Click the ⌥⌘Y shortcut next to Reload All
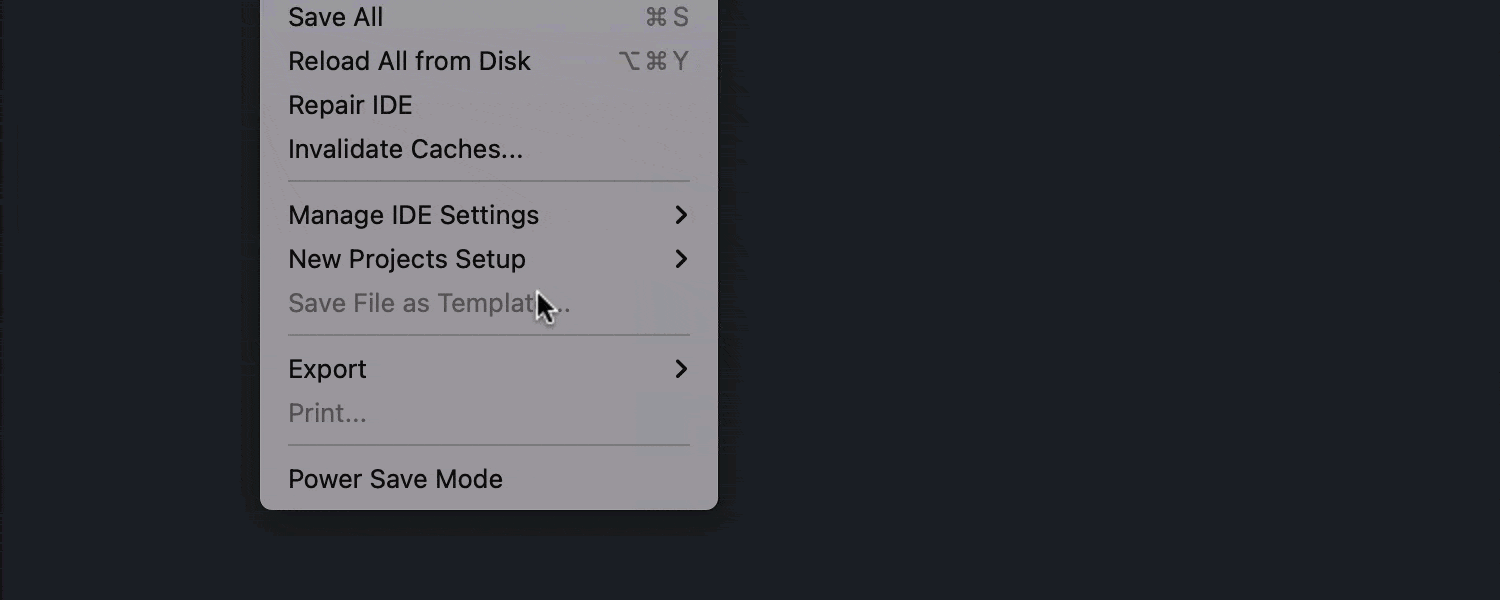This screenshot has width=1500, height=600. (x=654, y=61)
